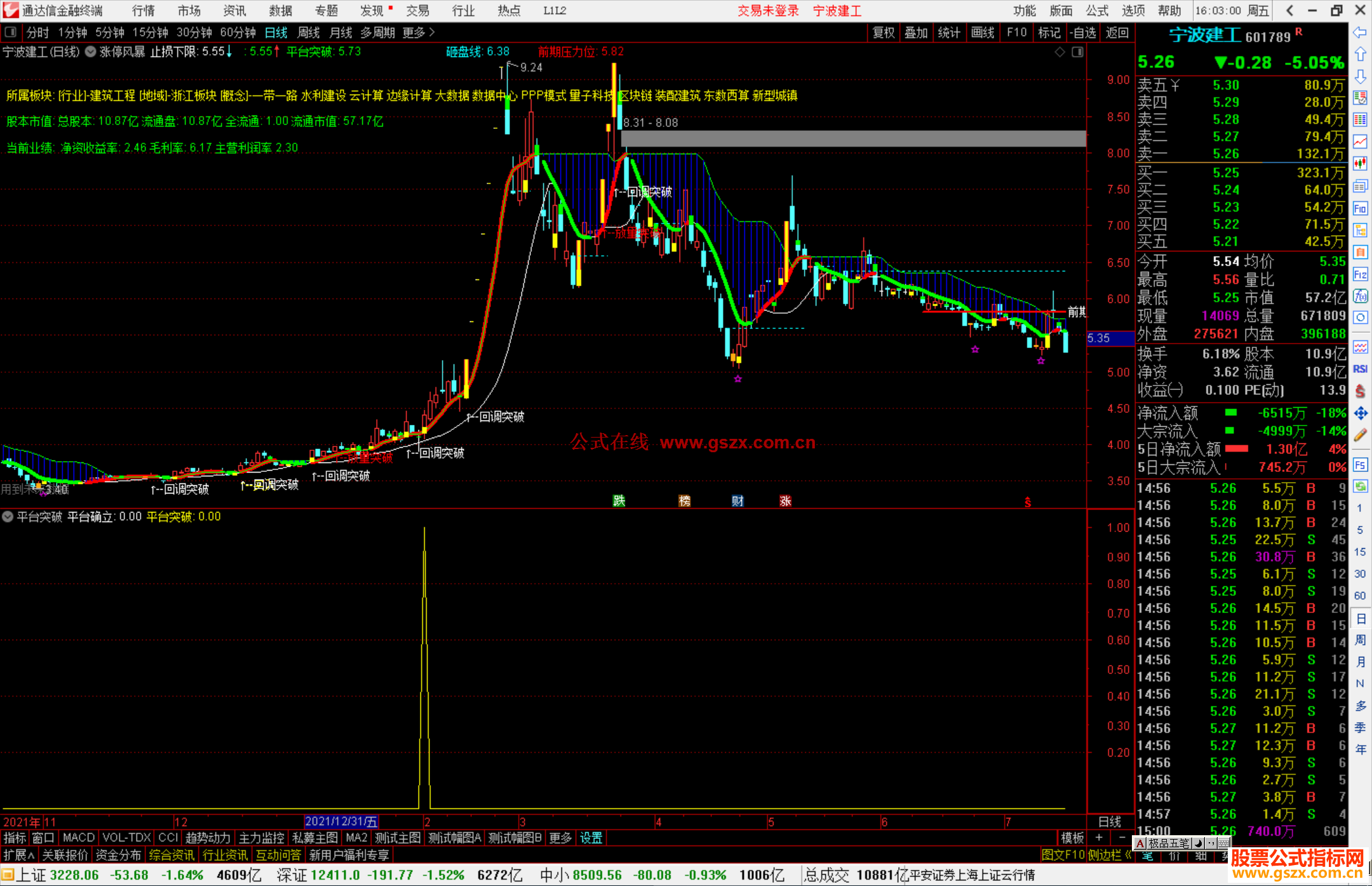Open the F12 trading icon in sidebar

point(1360,274)
